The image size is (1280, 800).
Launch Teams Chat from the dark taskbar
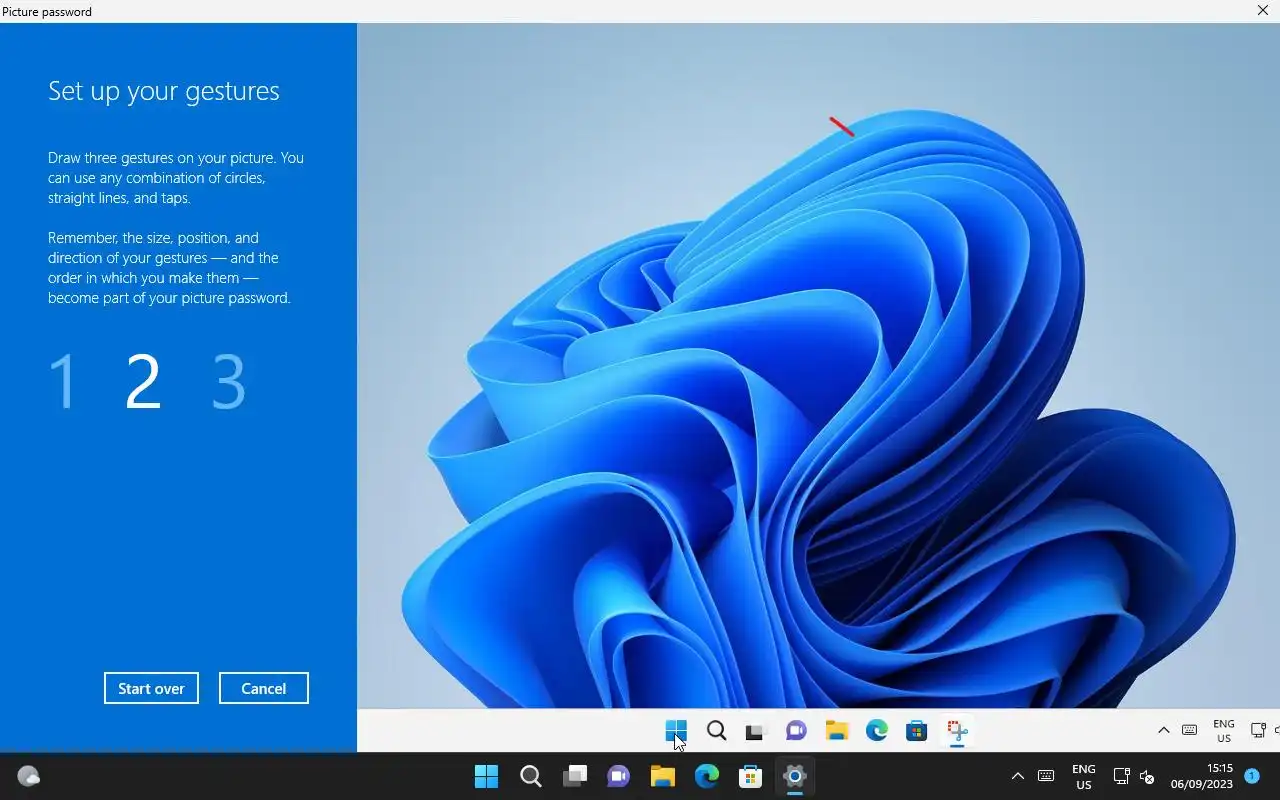[x=619, y=776]
